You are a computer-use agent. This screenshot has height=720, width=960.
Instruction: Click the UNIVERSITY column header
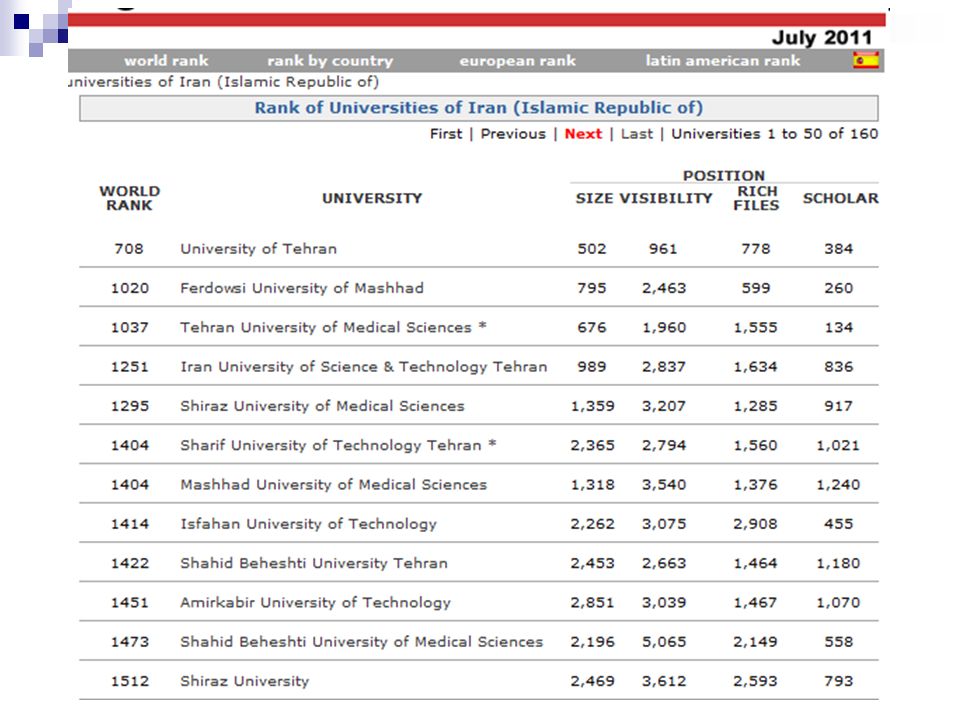pos(372,198)
